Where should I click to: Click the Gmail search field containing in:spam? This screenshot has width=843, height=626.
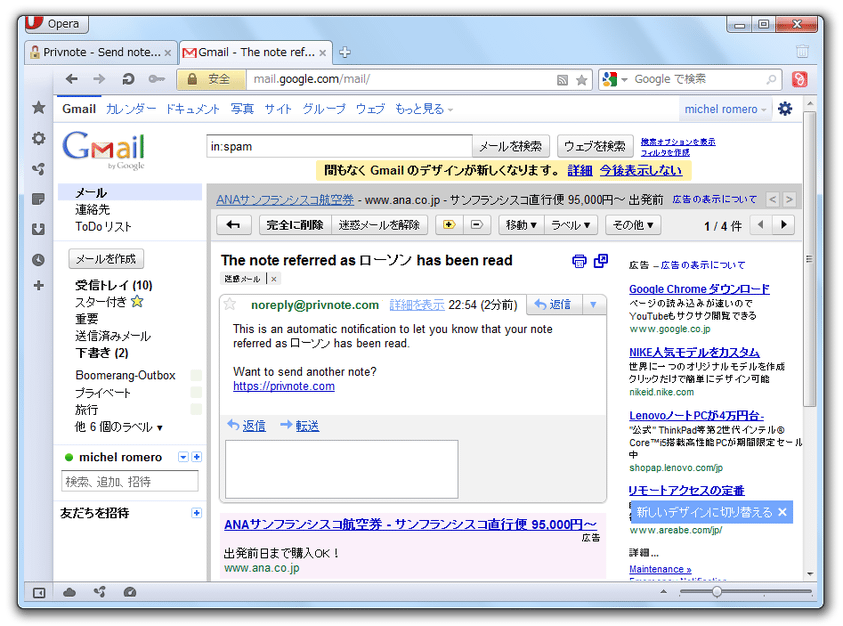coord(339,146)
